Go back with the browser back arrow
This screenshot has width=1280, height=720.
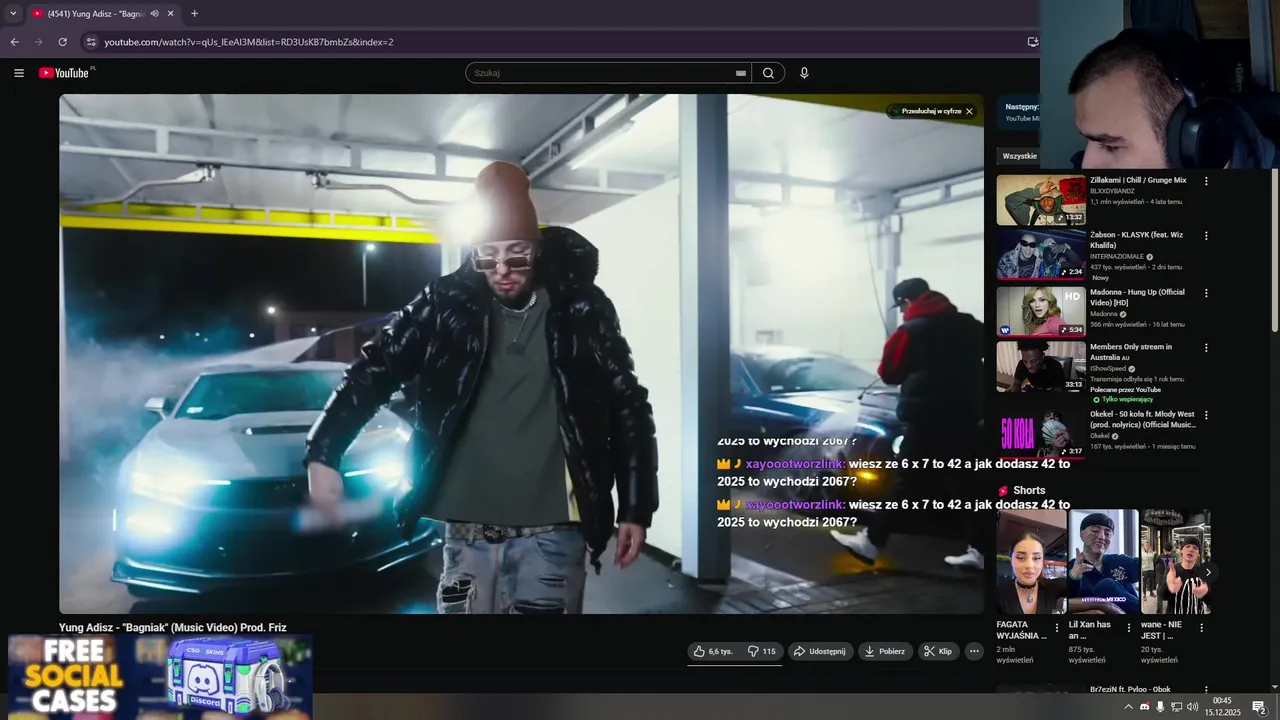[14, 42]
